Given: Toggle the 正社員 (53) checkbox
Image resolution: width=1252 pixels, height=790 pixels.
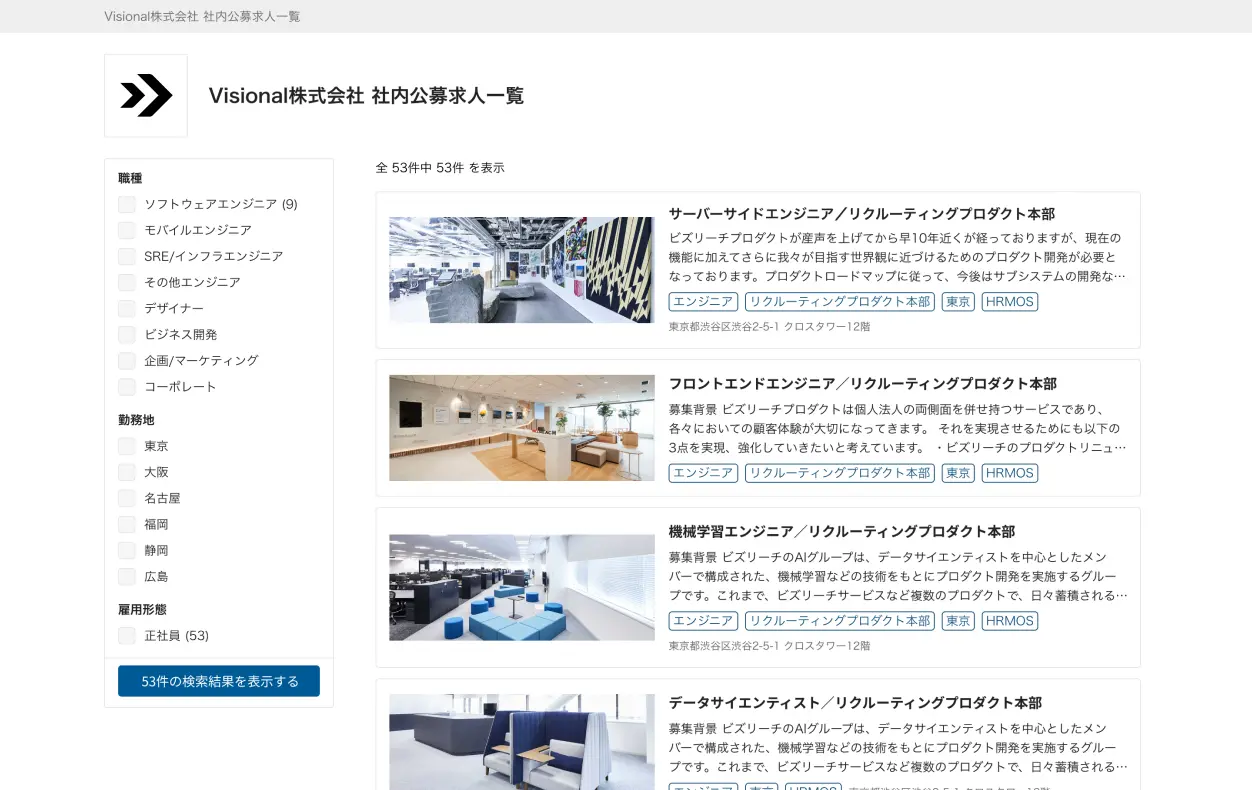Looking at the screenshot, I should (x=127, y=635).
